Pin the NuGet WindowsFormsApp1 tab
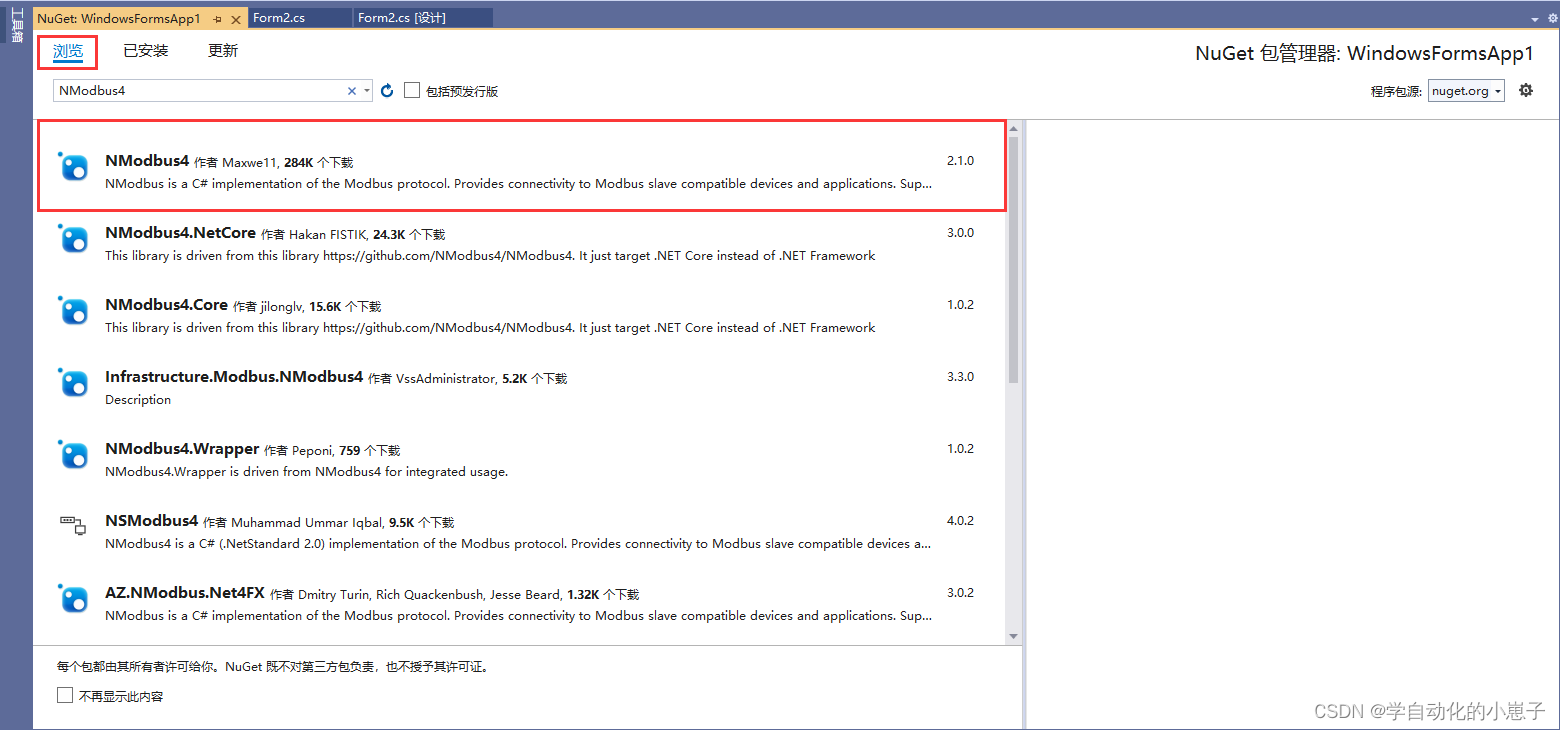The image size is (1560, 730). (x=218, y=19)
